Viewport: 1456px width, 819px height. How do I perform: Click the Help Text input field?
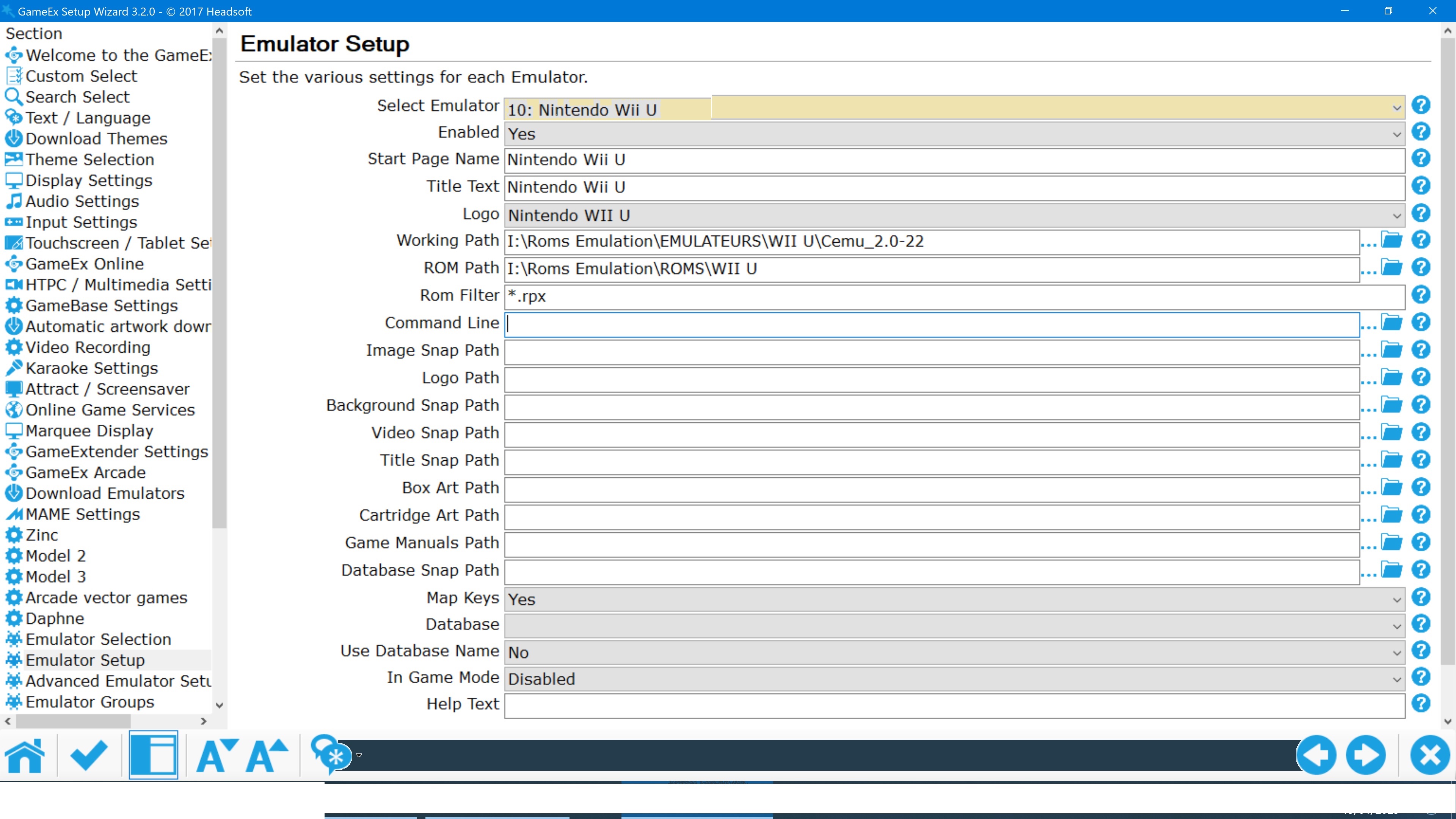pyautogui.click(x=955, y=706)
